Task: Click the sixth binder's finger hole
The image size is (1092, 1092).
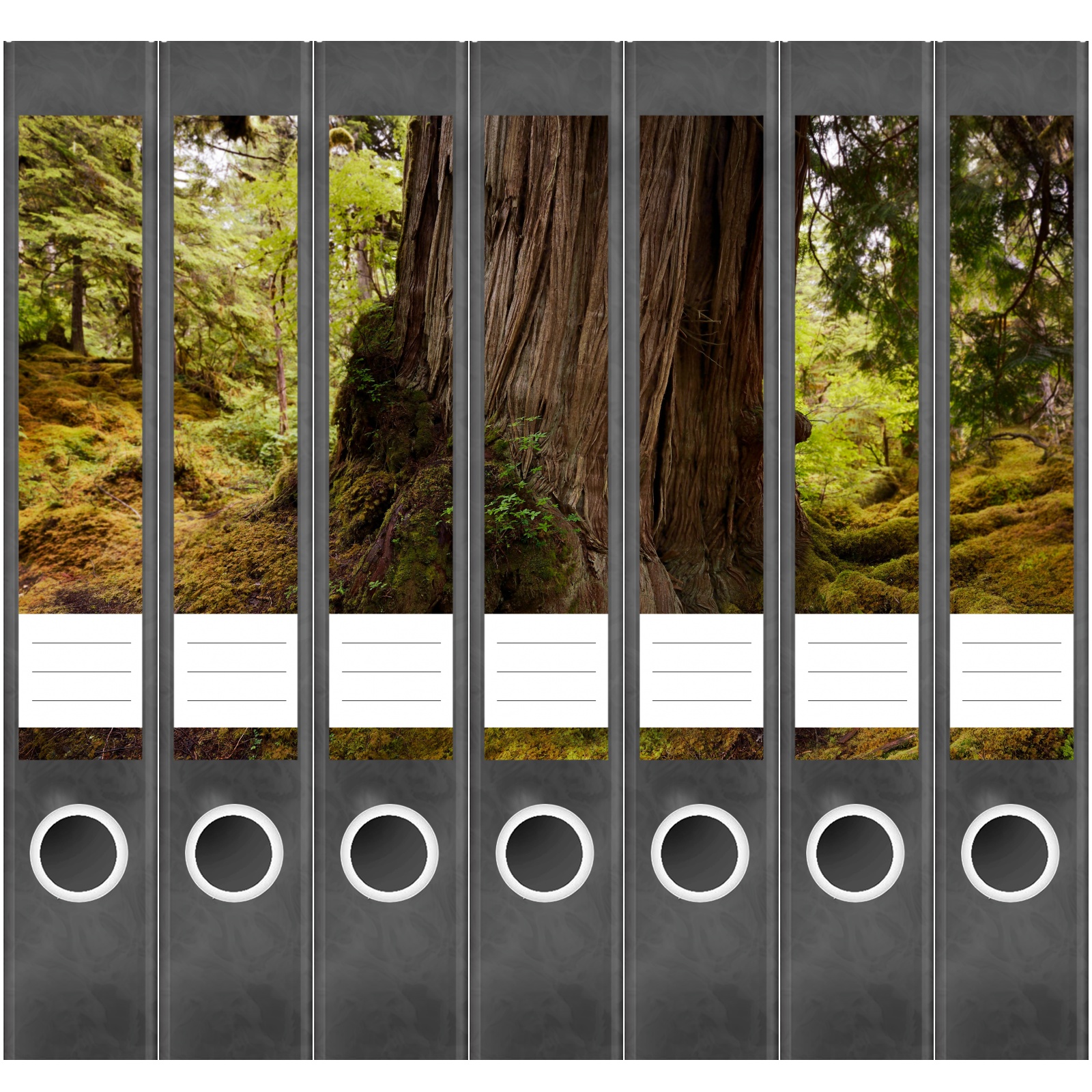Action: 855,853
